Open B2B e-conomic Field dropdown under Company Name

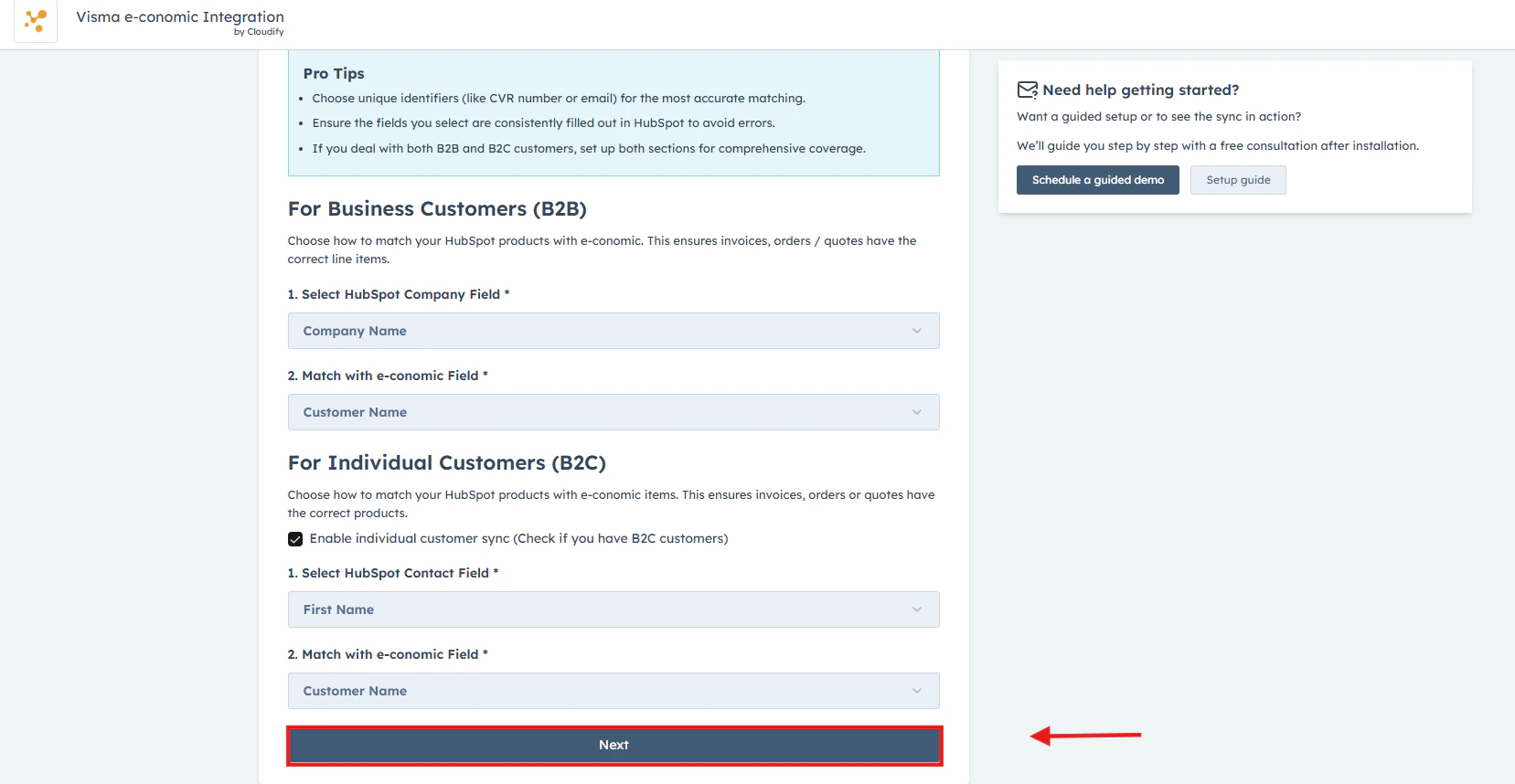click(x=613, y=412)
